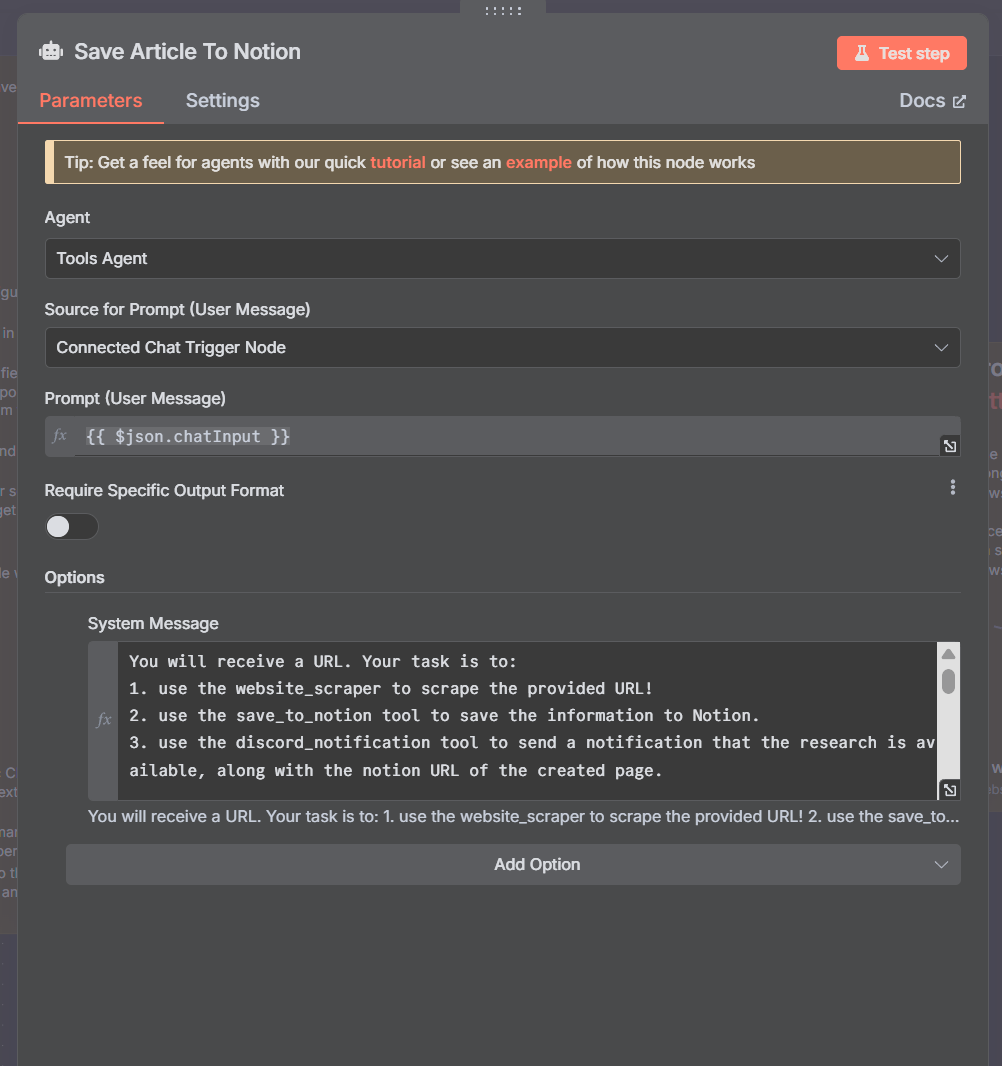Expand the Prompt field to fullscreen
The image size is (1002, 1066).
[x=949, y=445]
